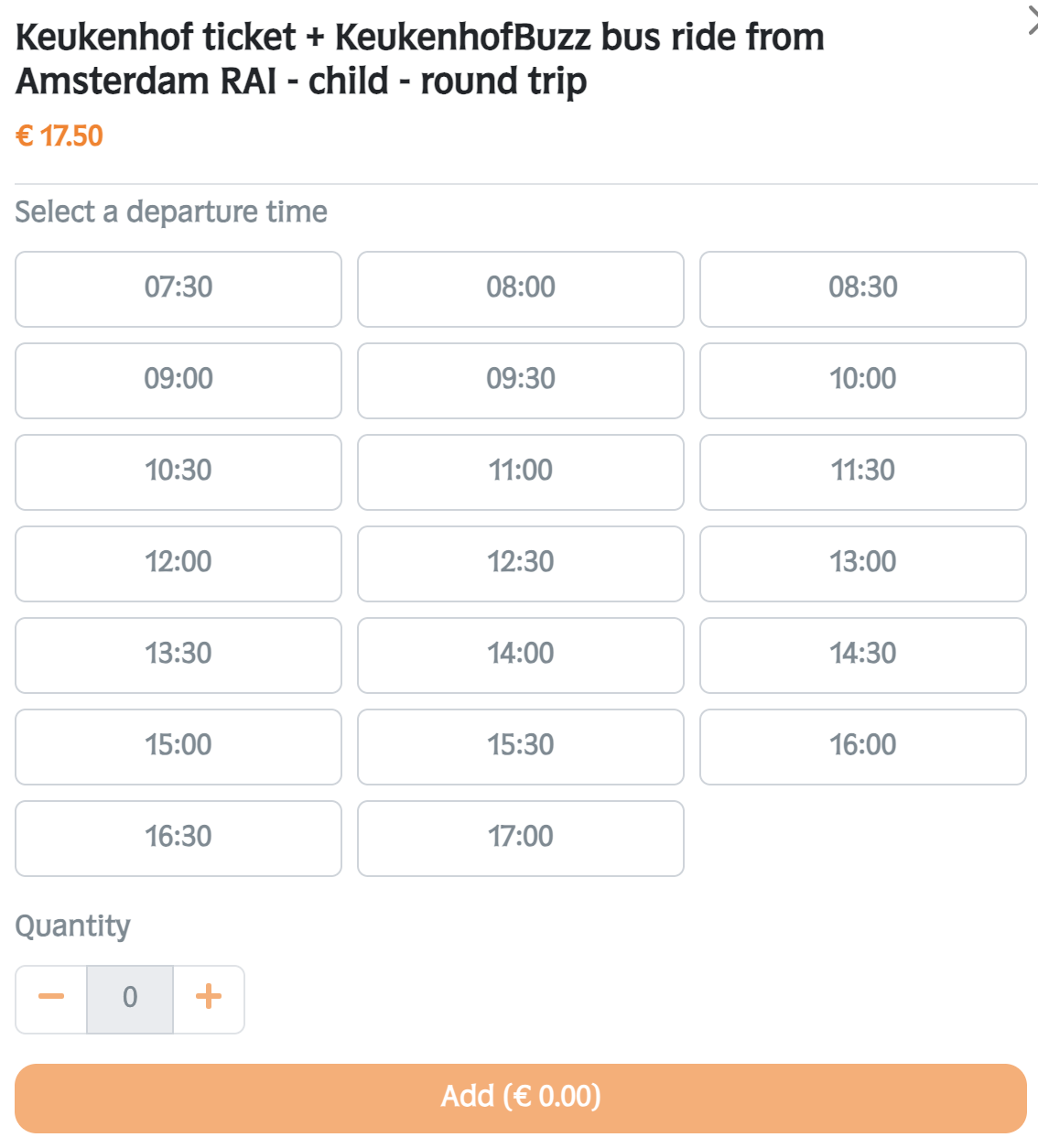This screenshot has height=1148, width=1038.
Task: Increase quantity with the plus icon
Action: 209,997
